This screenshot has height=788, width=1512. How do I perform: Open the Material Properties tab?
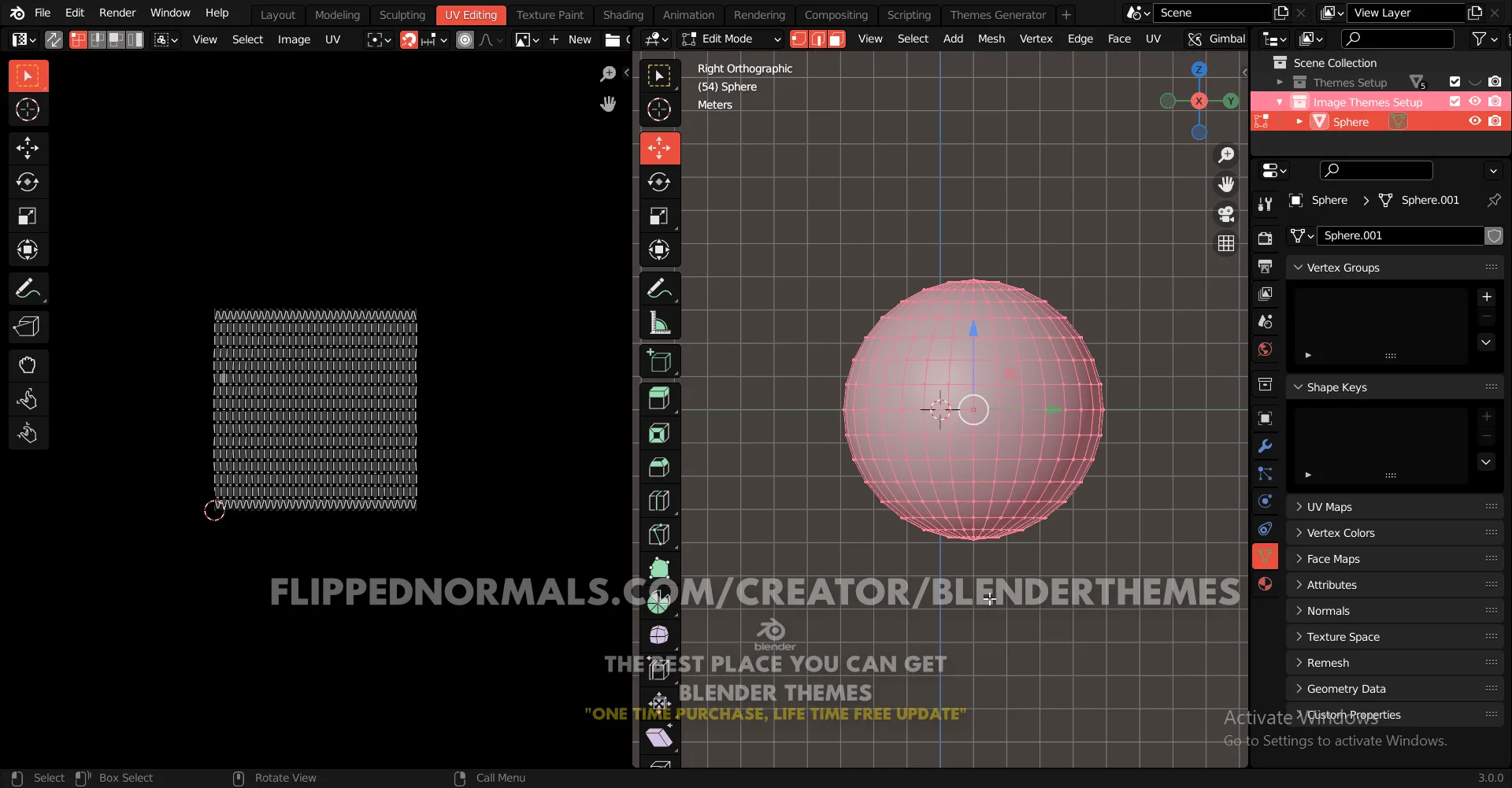point(1265,583)
